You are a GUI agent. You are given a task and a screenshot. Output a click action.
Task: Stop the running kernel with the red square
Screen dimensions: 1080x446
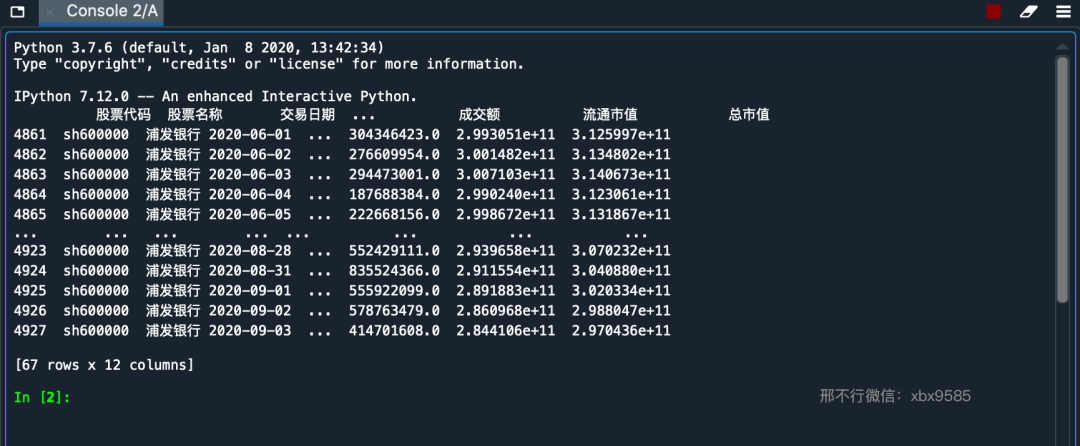coord(993,12)
